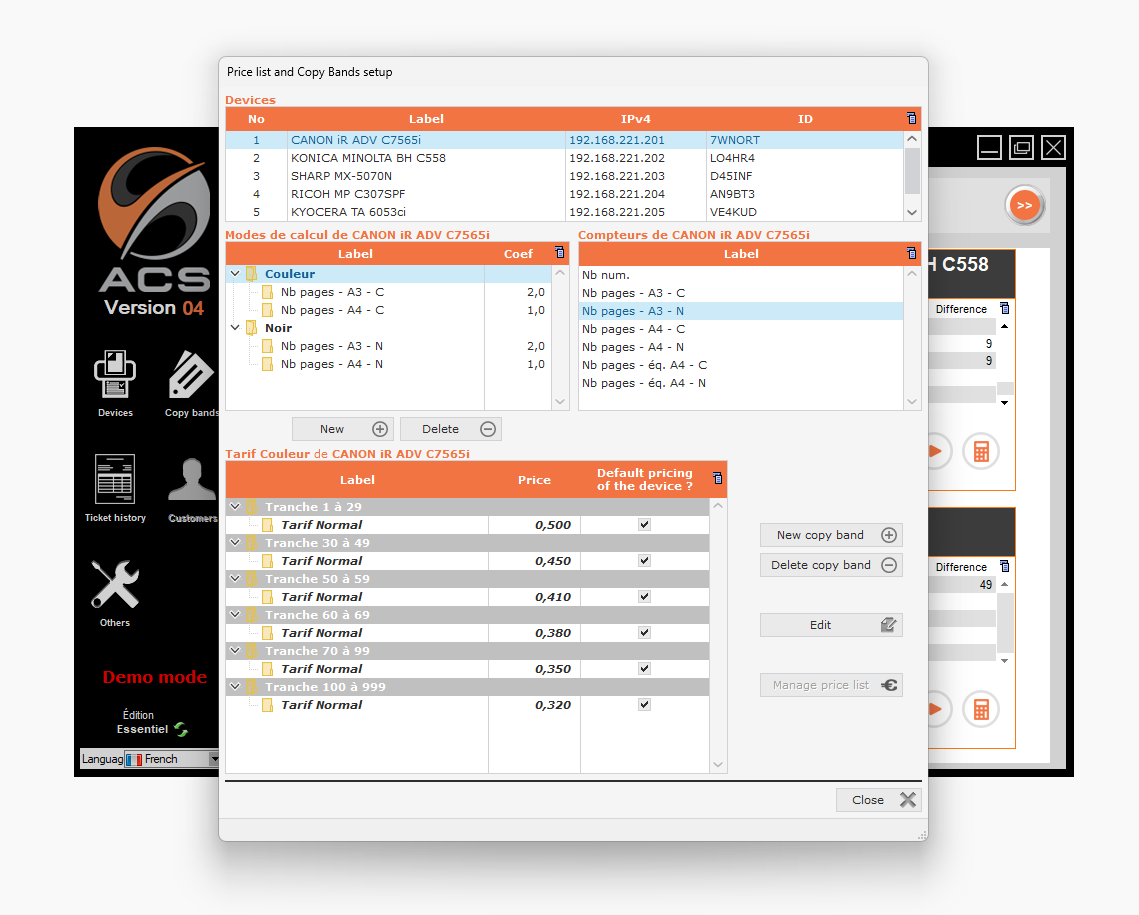The width and height of the screenshot is (1139, 915).
Task: Open the Language dropdown showing French
Action: pos(171,759)
